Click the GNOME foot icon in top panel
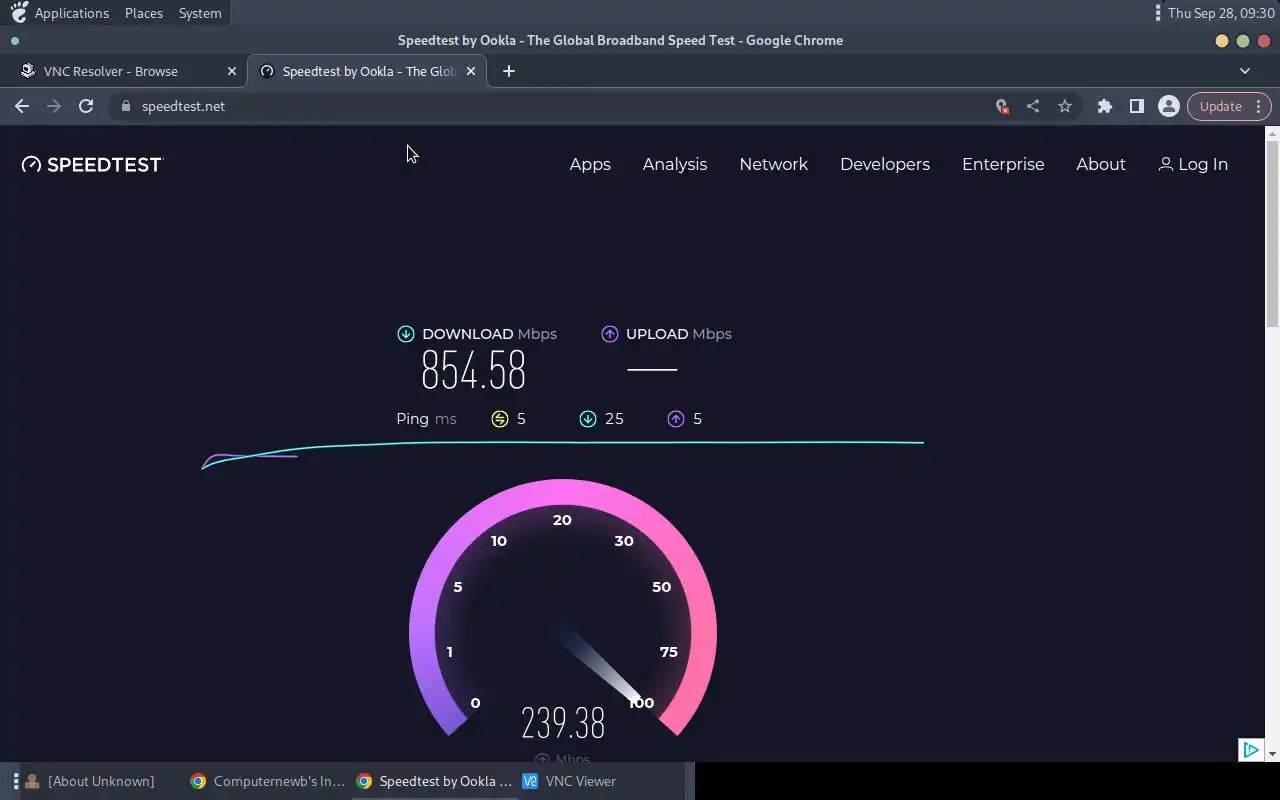Viewport: 1280px width, 800px height. (19, 13)
